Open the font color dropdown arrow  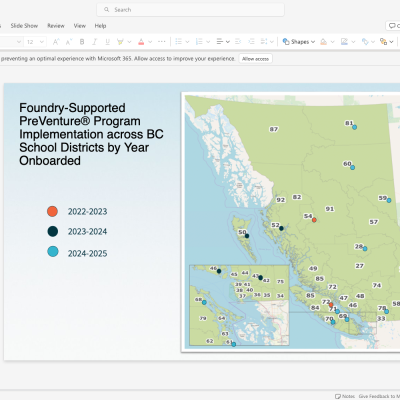[150, 42]
